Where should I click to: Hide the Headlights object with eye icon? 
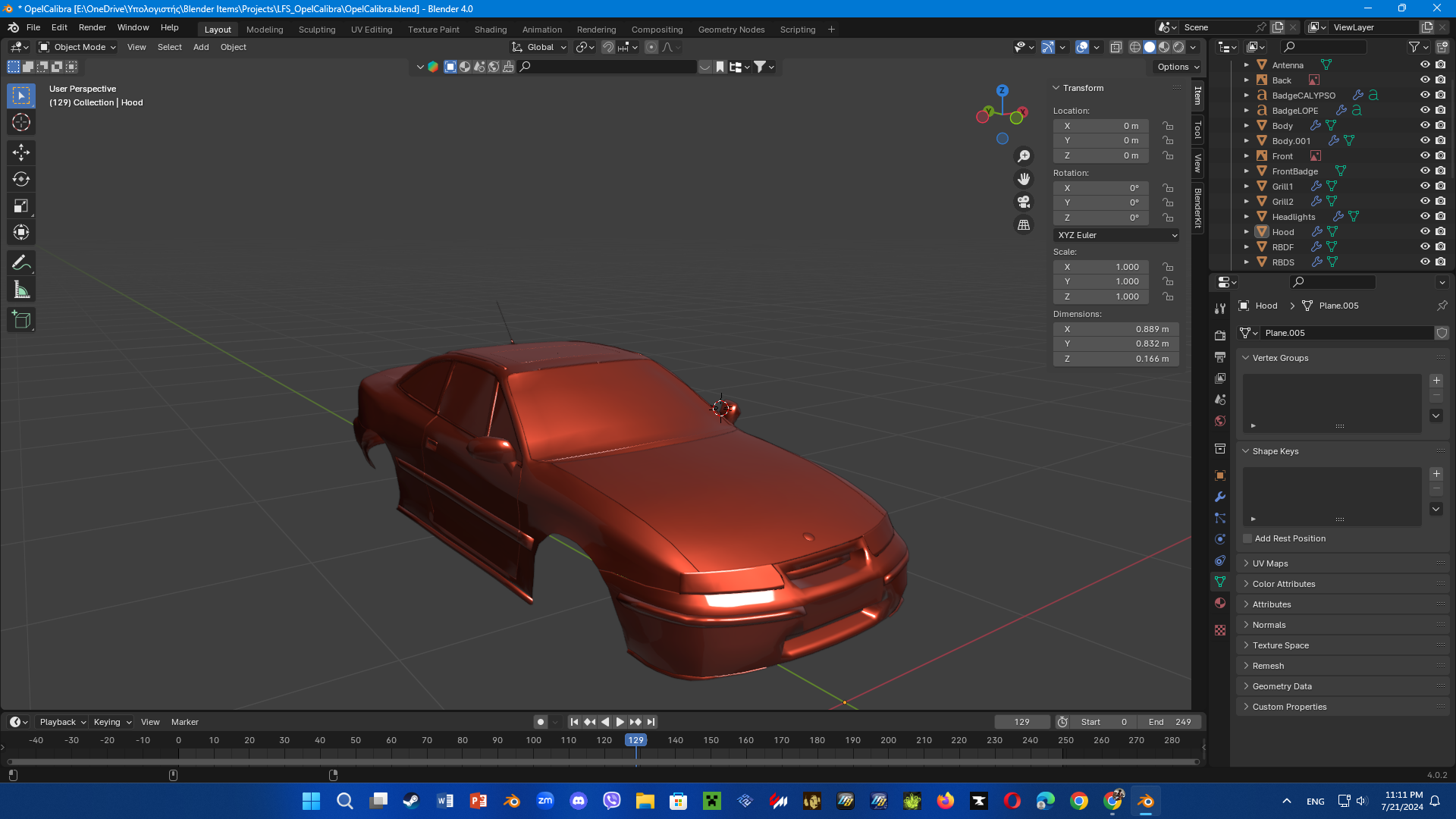[x=1425, y=217]
